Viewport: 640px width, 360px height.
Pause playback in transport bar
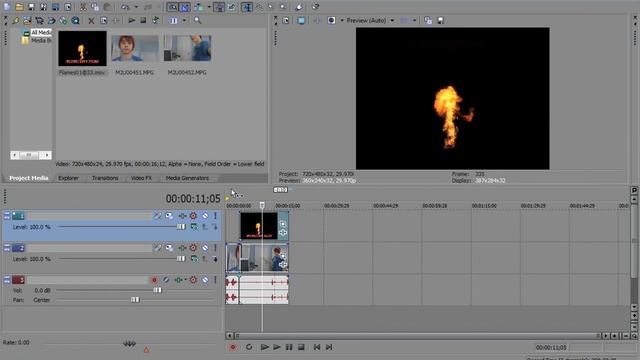tap(289, 347)
